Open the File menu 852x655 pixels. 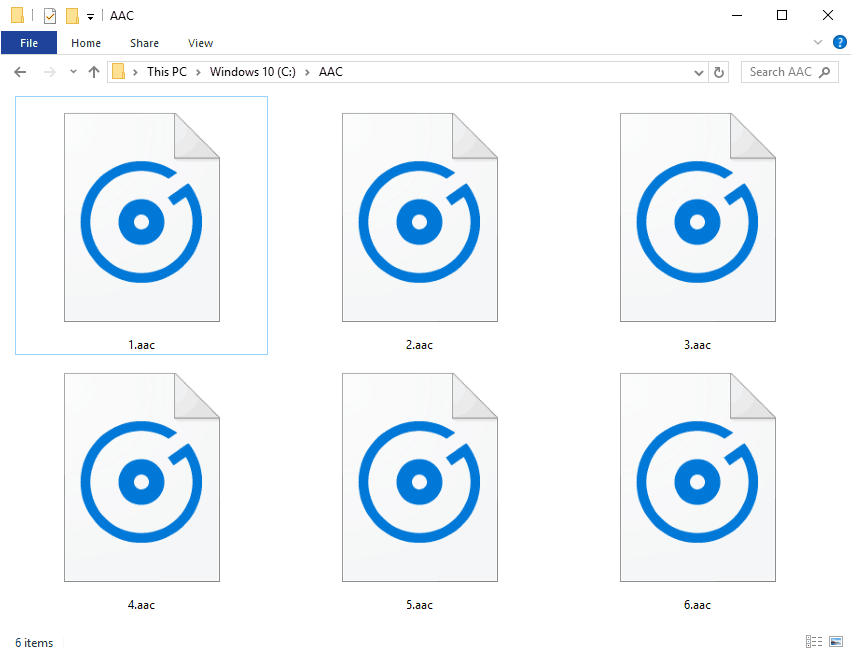point(29,43)
